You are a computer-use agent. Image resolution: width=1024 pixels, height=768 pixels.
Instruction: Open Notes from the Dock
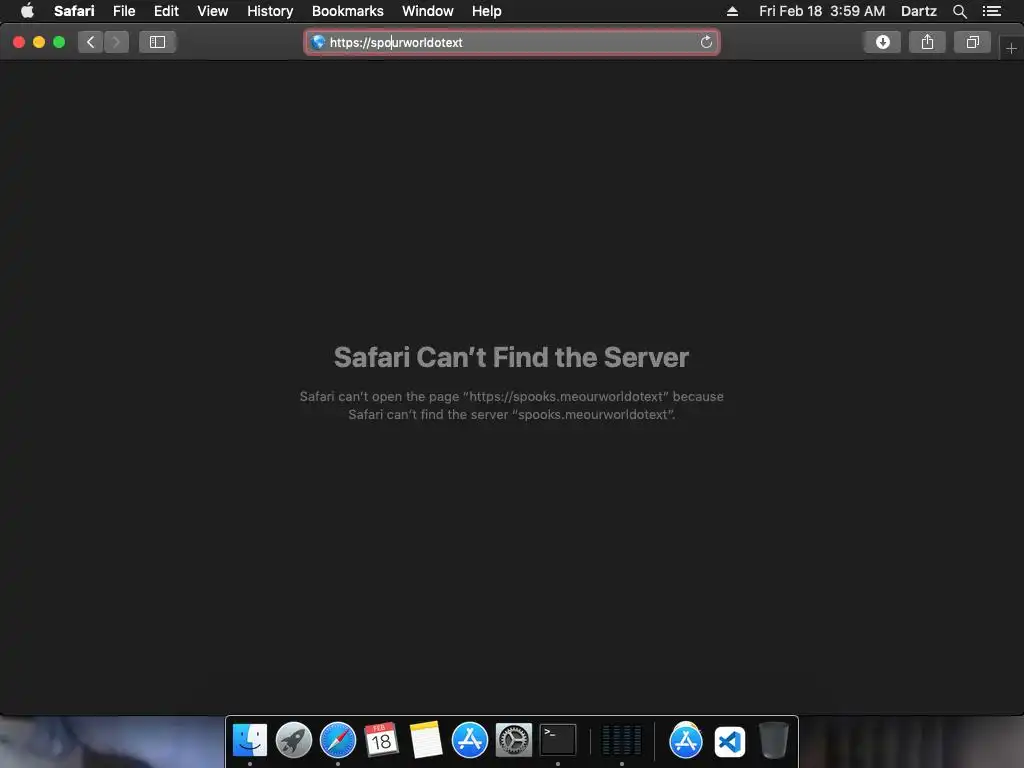click(426, 740)
